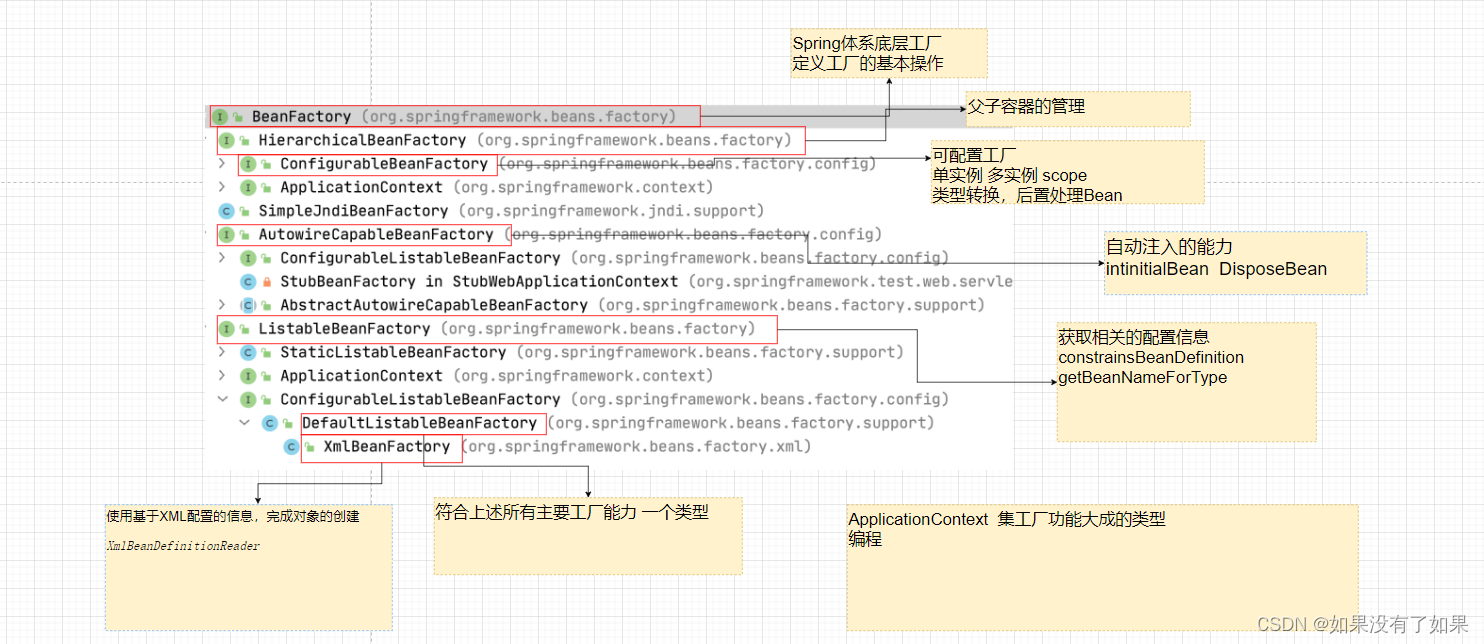Click the interface icon of HierarchicalBeanFactory
1484x644 pixels.
227,140
